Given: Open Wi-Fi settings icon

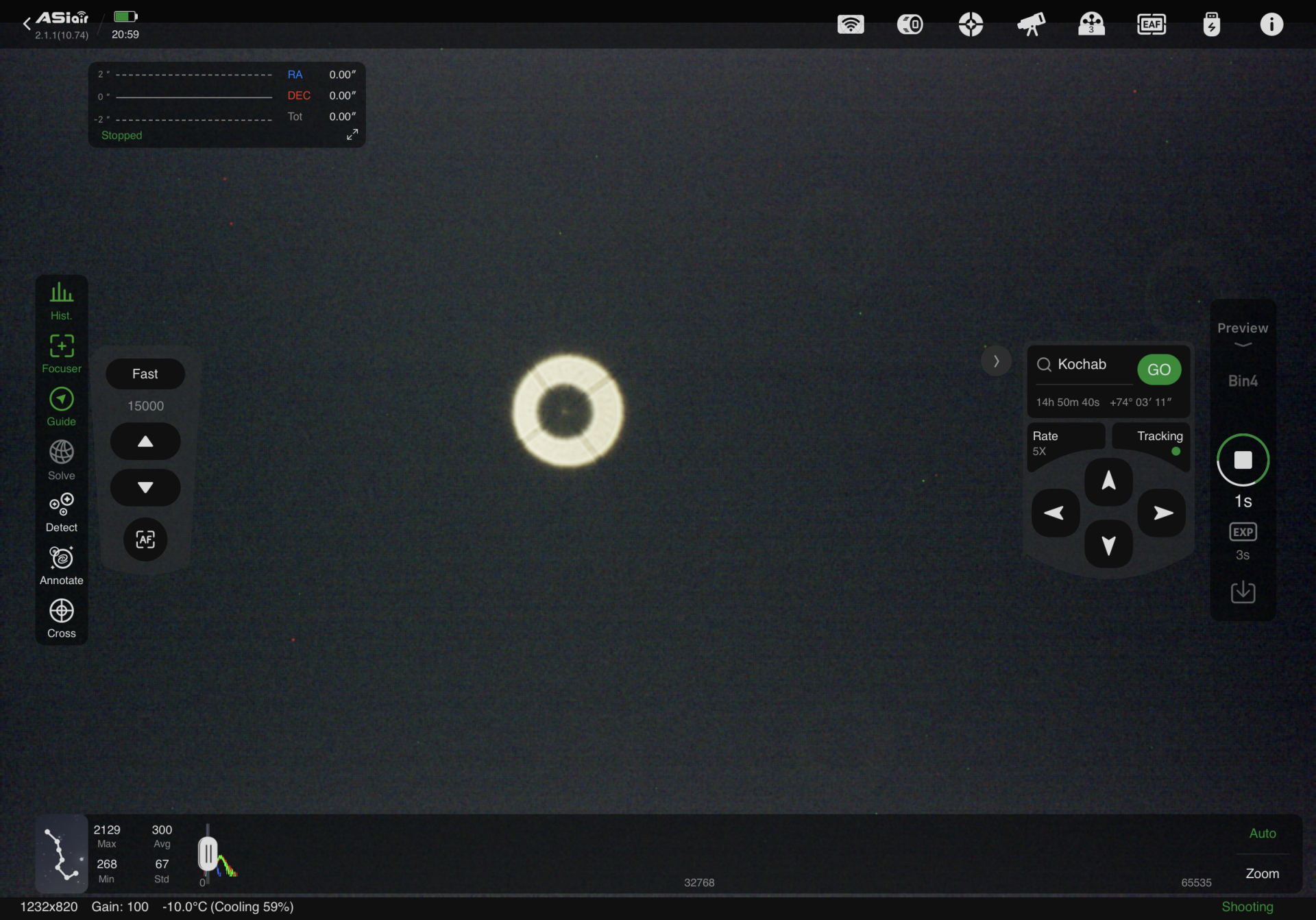Looking at the screenshot, I should point(851,25).
